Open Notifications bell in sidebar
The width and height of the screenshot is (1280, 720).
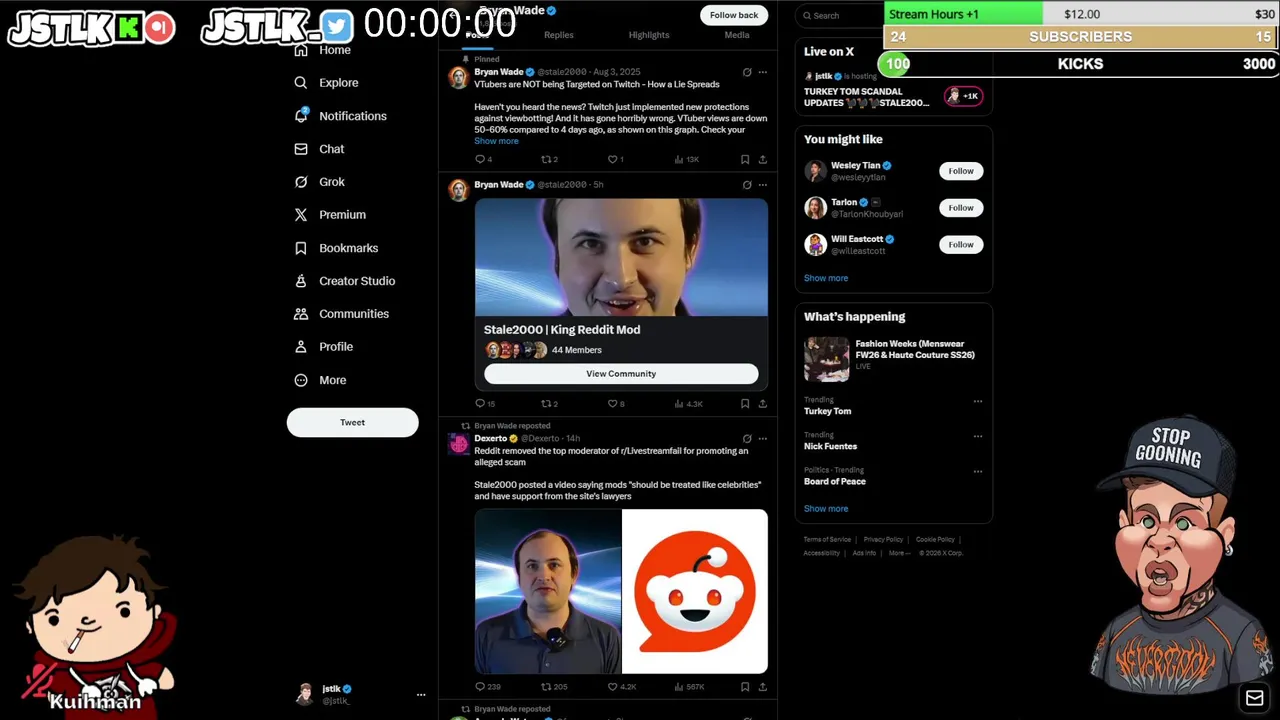(x=301, y=116)
